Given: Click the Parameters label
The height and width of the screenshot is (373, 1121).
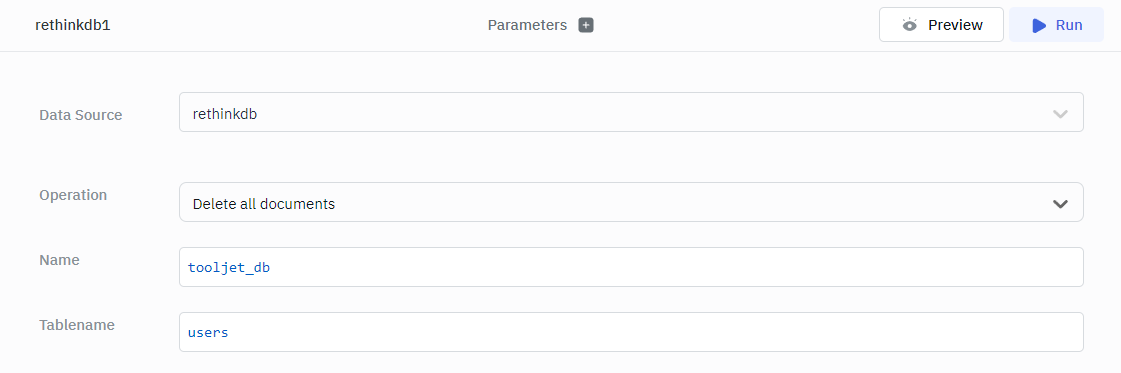Looking at the screenshot, I should [528, 25].
